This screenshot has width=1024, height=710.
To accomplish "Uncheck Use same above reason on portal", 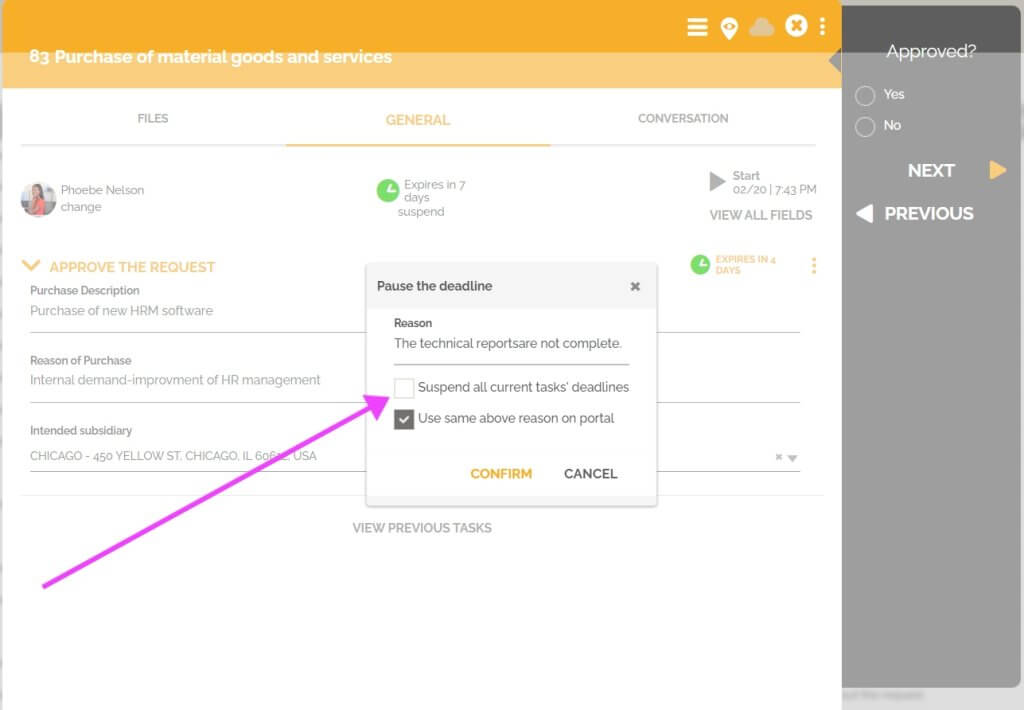I will pos(404,418).
